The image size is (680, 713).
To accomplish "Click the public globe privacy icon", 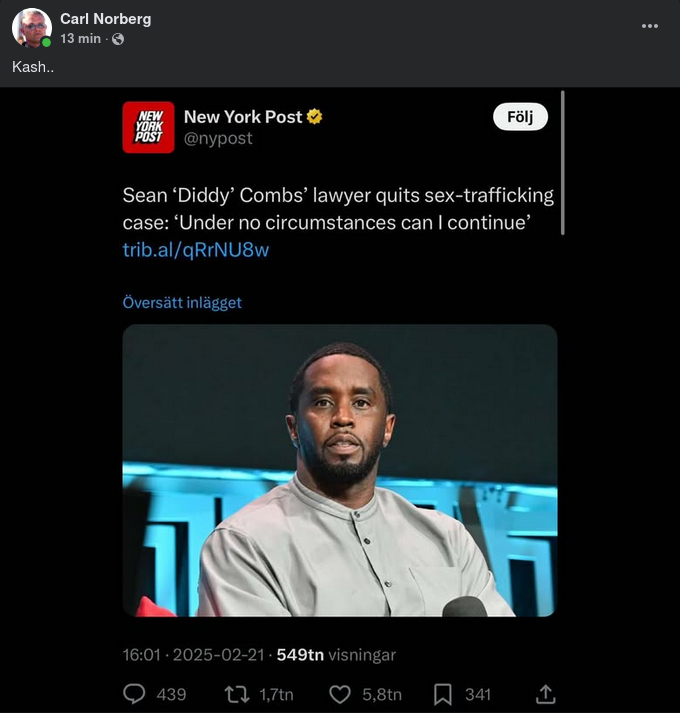I will click(118, 39).
